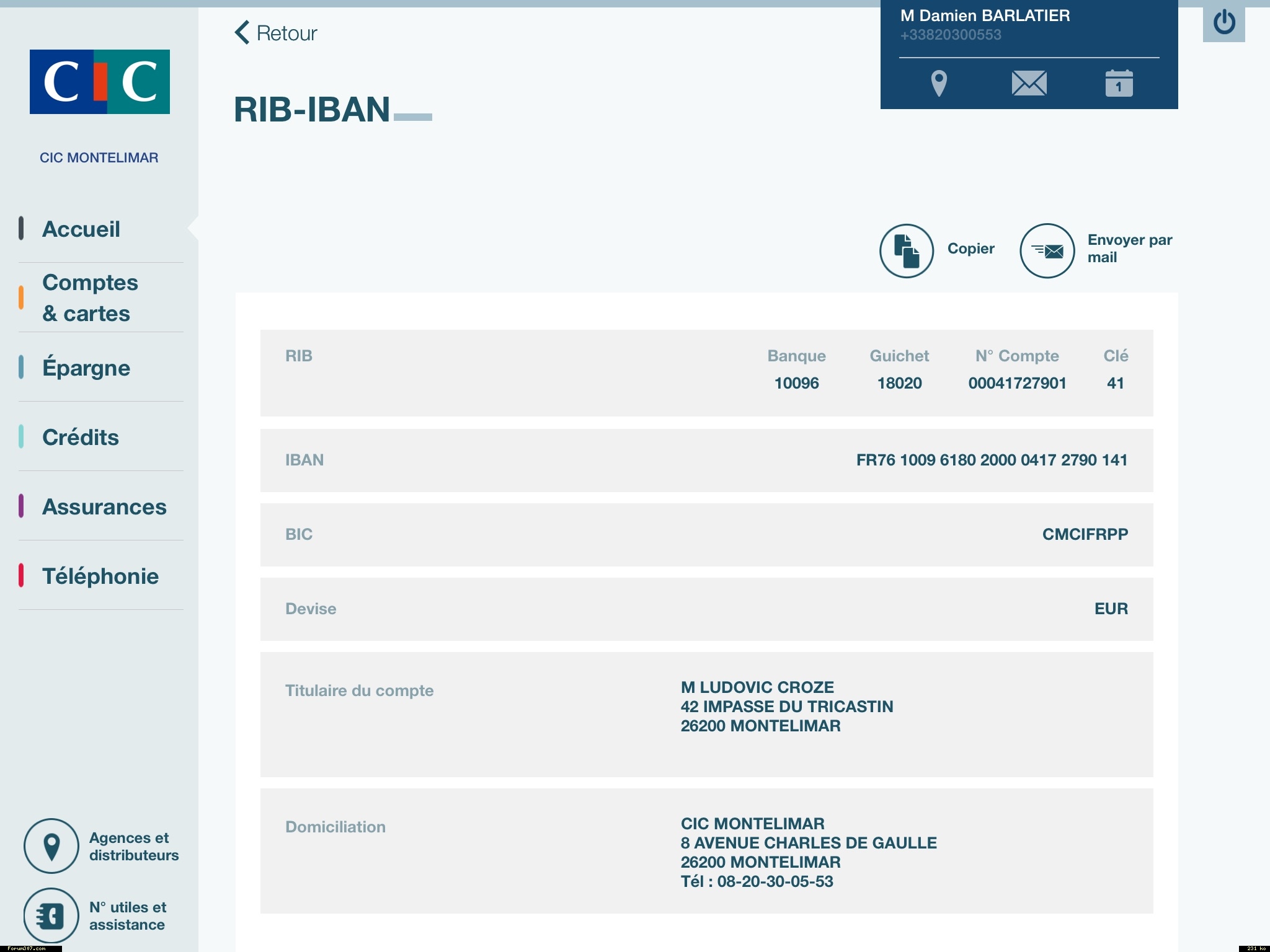Open the Accueil menu

tap(81, 229)
